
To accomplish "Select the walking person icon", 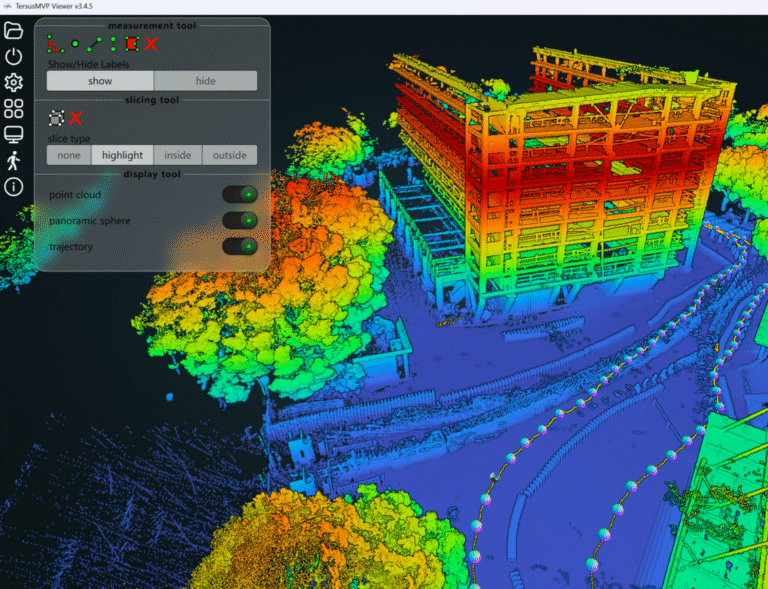I will [14, 161].
